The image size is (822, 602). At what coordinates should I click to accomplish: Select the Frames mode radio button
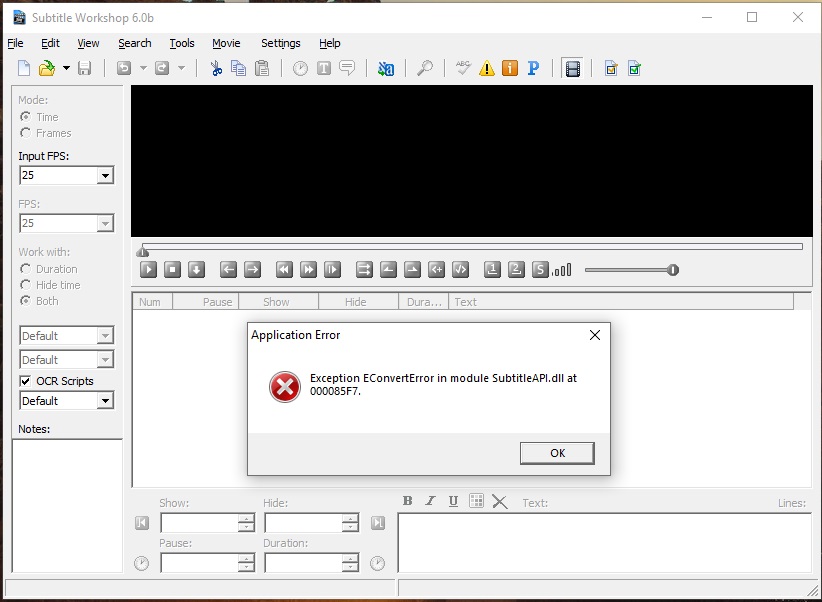25,133
